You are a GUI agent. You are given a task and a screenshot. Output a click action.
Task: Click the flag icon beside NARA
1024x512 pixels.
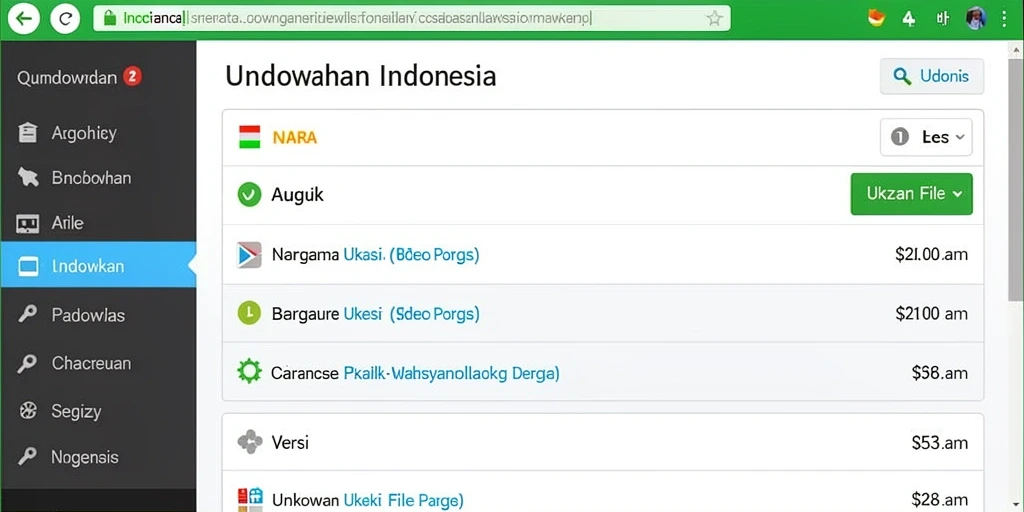coord(249,137)
